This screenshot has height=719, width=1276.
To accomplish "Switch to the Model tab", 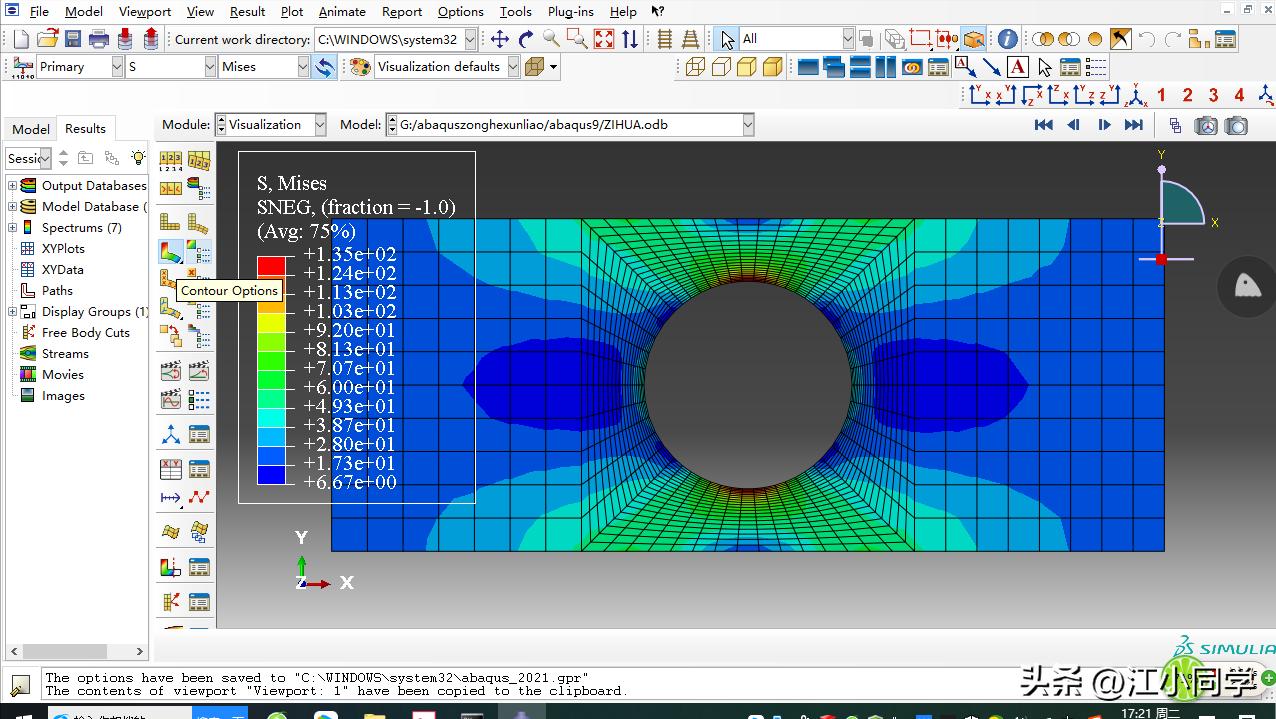I will coord(30,129).
